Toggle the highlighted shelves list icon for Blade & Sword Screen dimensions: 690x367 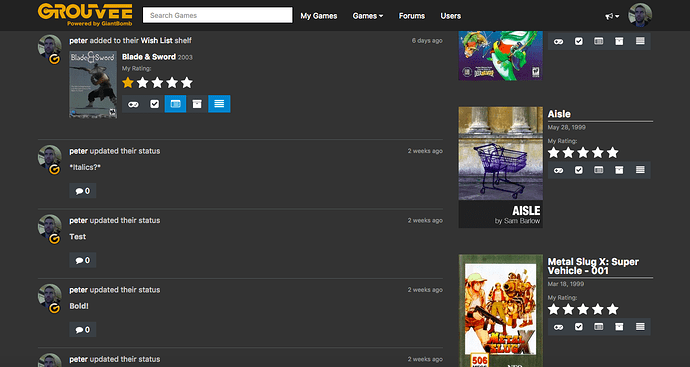219,104
